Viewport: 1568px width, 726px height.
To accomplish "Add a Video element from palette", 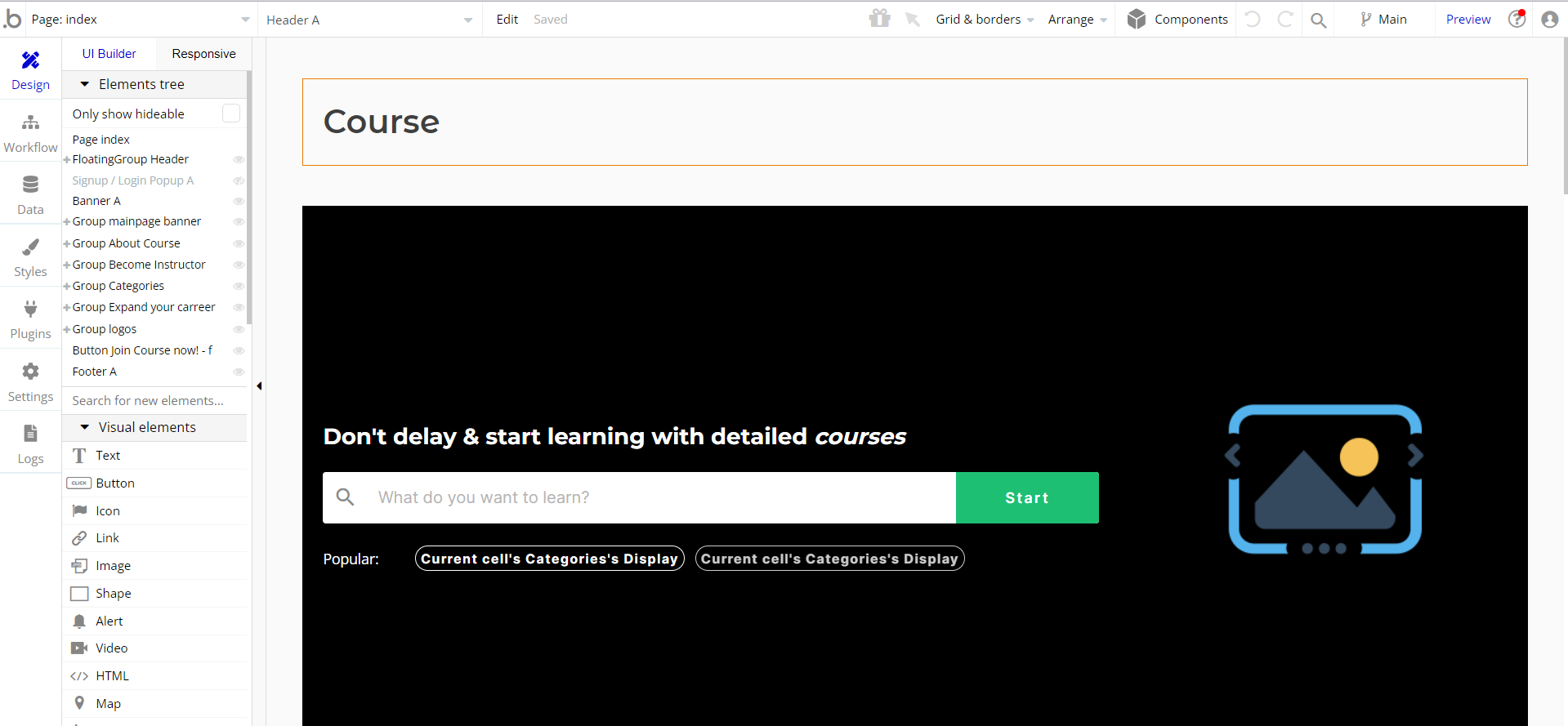I will [x=155, y=648].
